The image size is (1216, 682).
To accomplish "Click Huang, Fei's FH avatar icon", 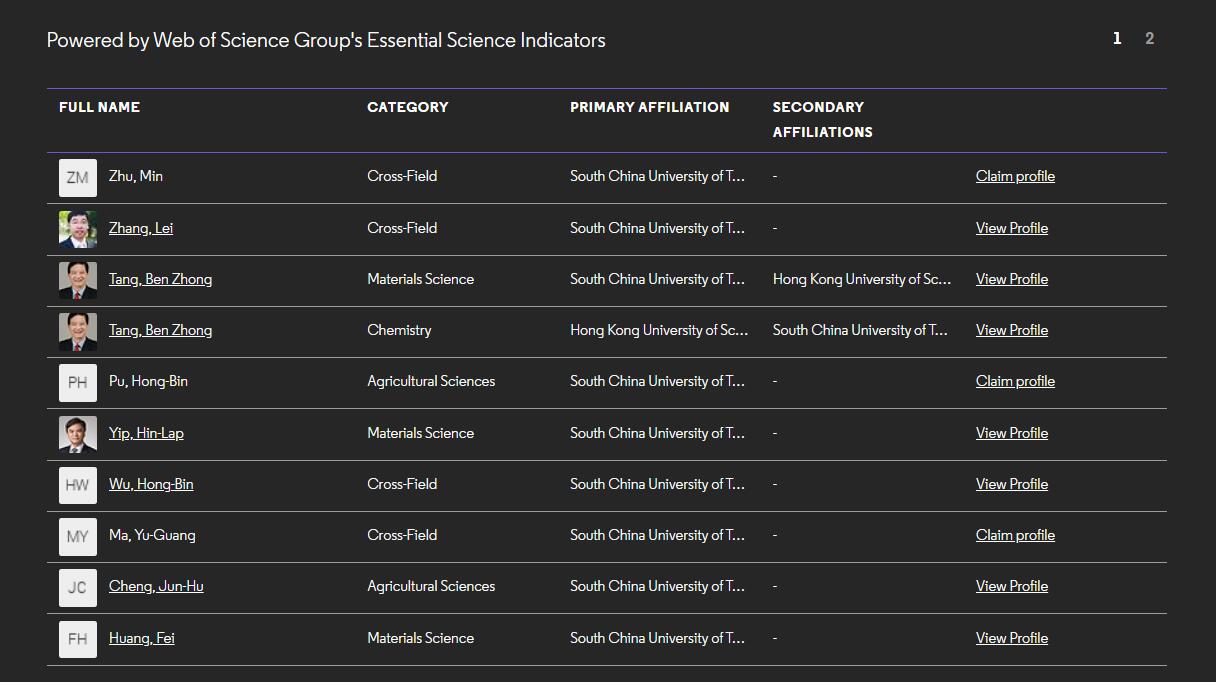I will tap(78, 639).
